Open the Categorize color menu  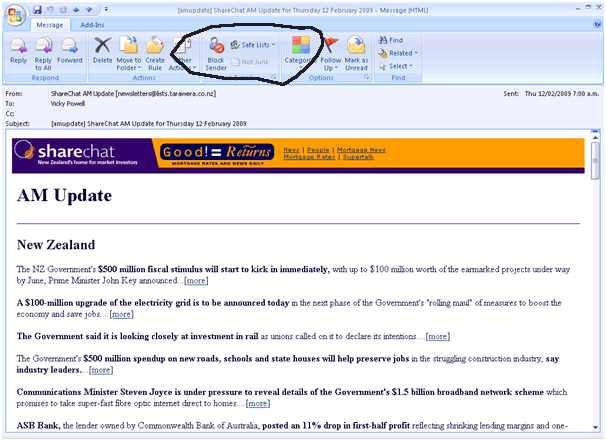click(x=299, y=50)
